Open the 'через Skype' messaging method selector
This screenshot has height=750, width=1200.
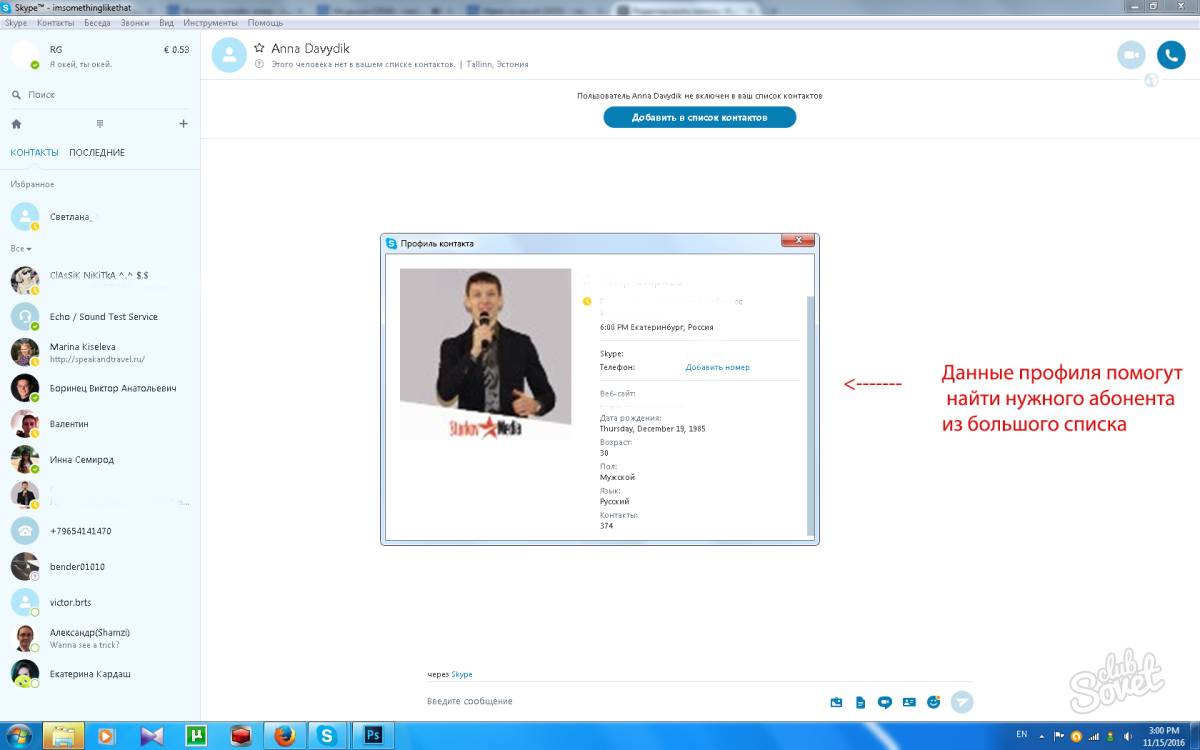point(461,675)
